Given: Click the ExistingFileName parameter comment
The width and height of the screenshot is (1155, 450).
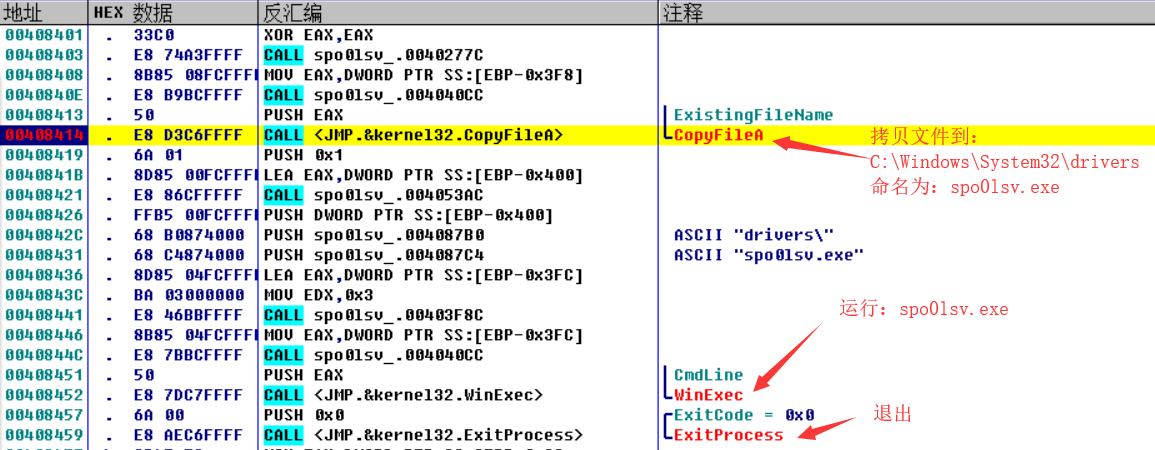Looking at the screenshot, I should coord(753,115).
